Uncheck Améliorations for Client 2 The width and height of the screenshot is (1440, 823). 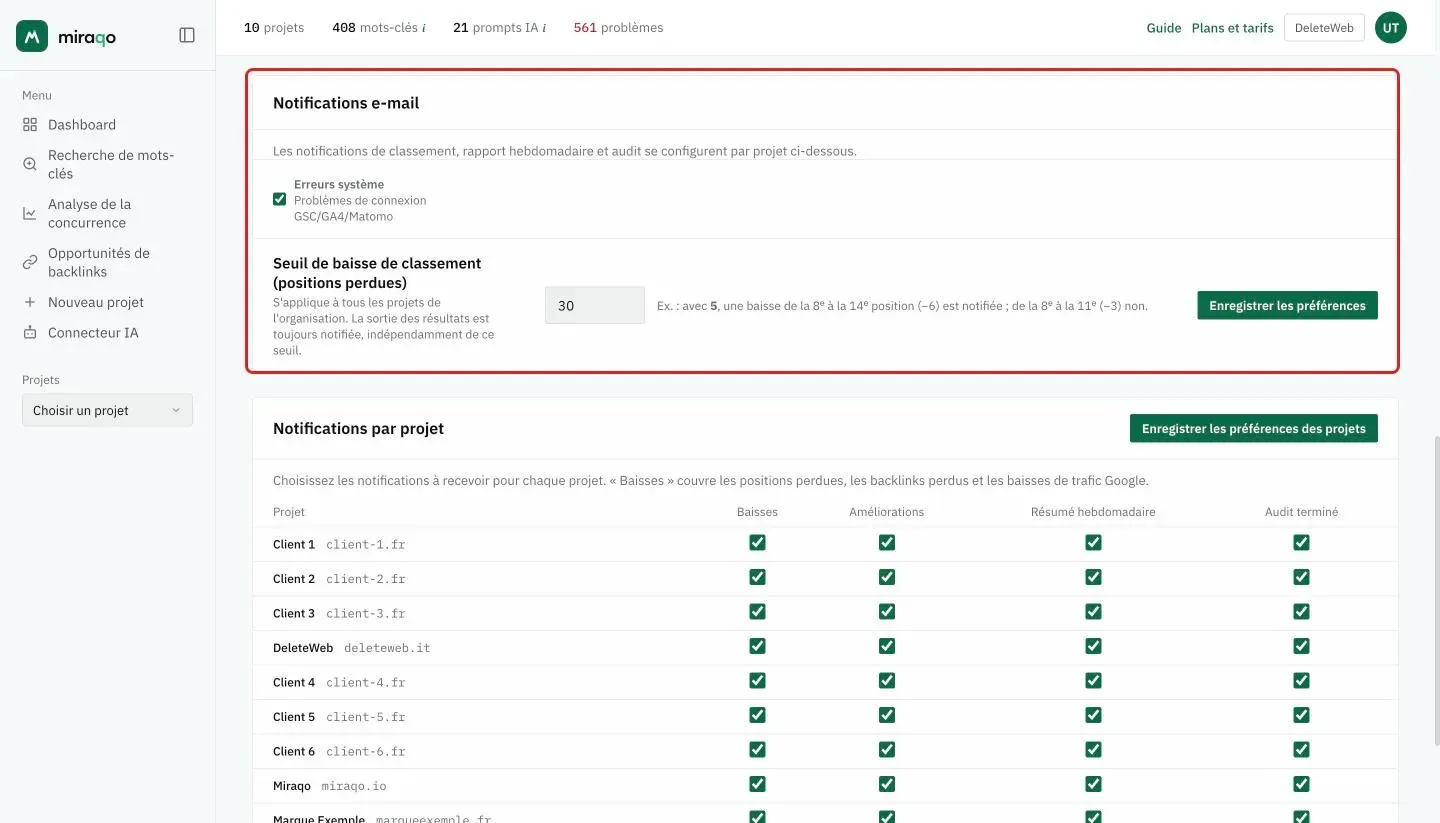[887, 577]
